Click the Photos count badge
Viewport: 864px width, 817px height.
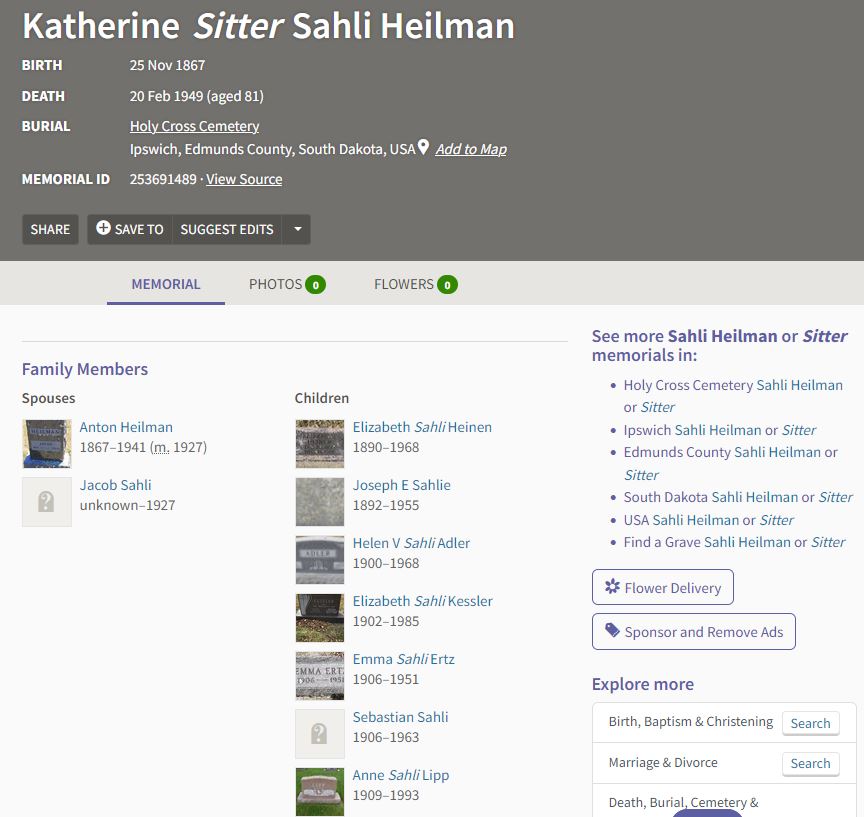click(x=316, y=285)
